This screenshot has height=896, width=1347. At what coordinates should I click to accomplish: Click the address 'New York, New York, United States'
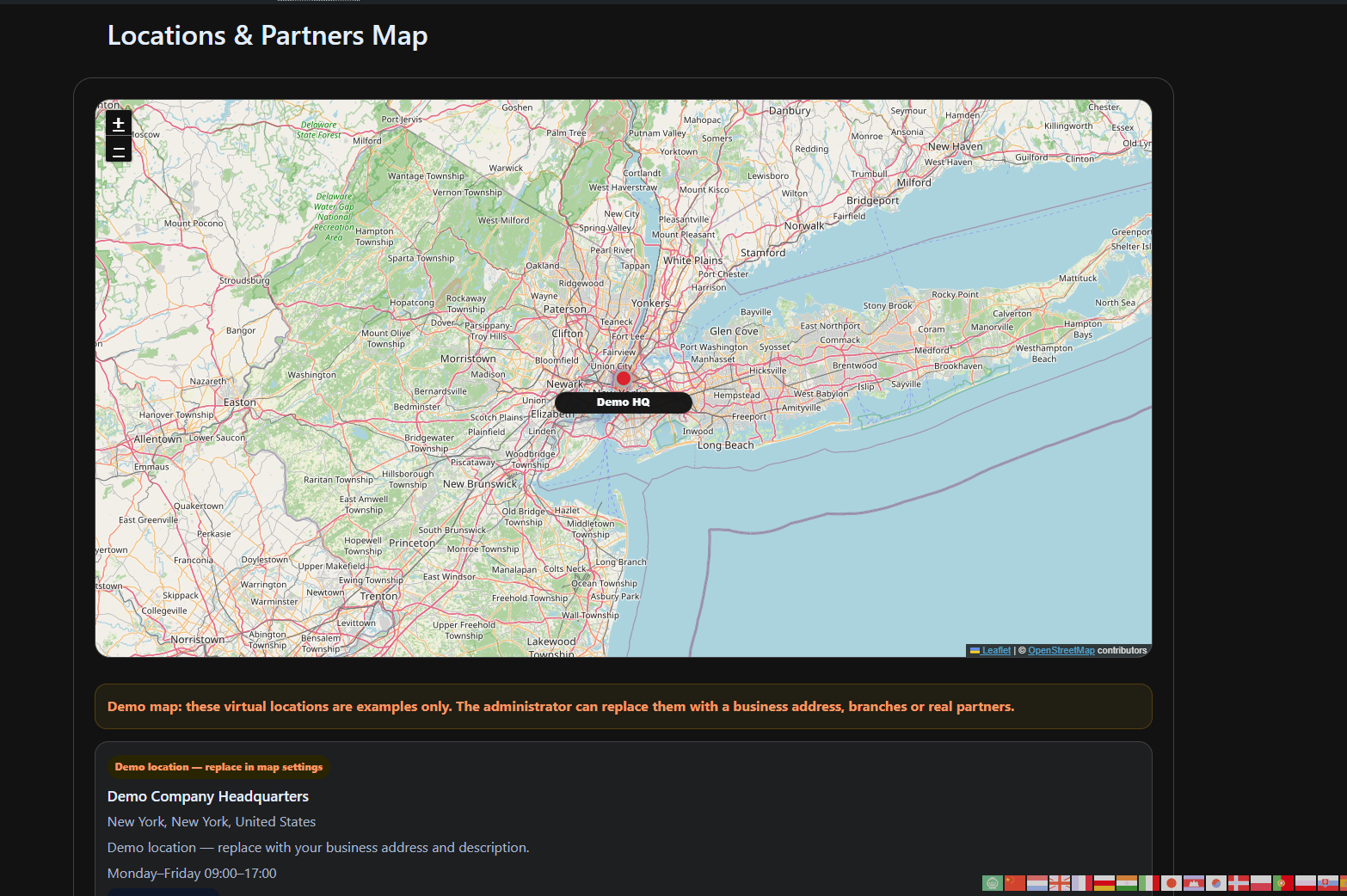tap(212, 822)
